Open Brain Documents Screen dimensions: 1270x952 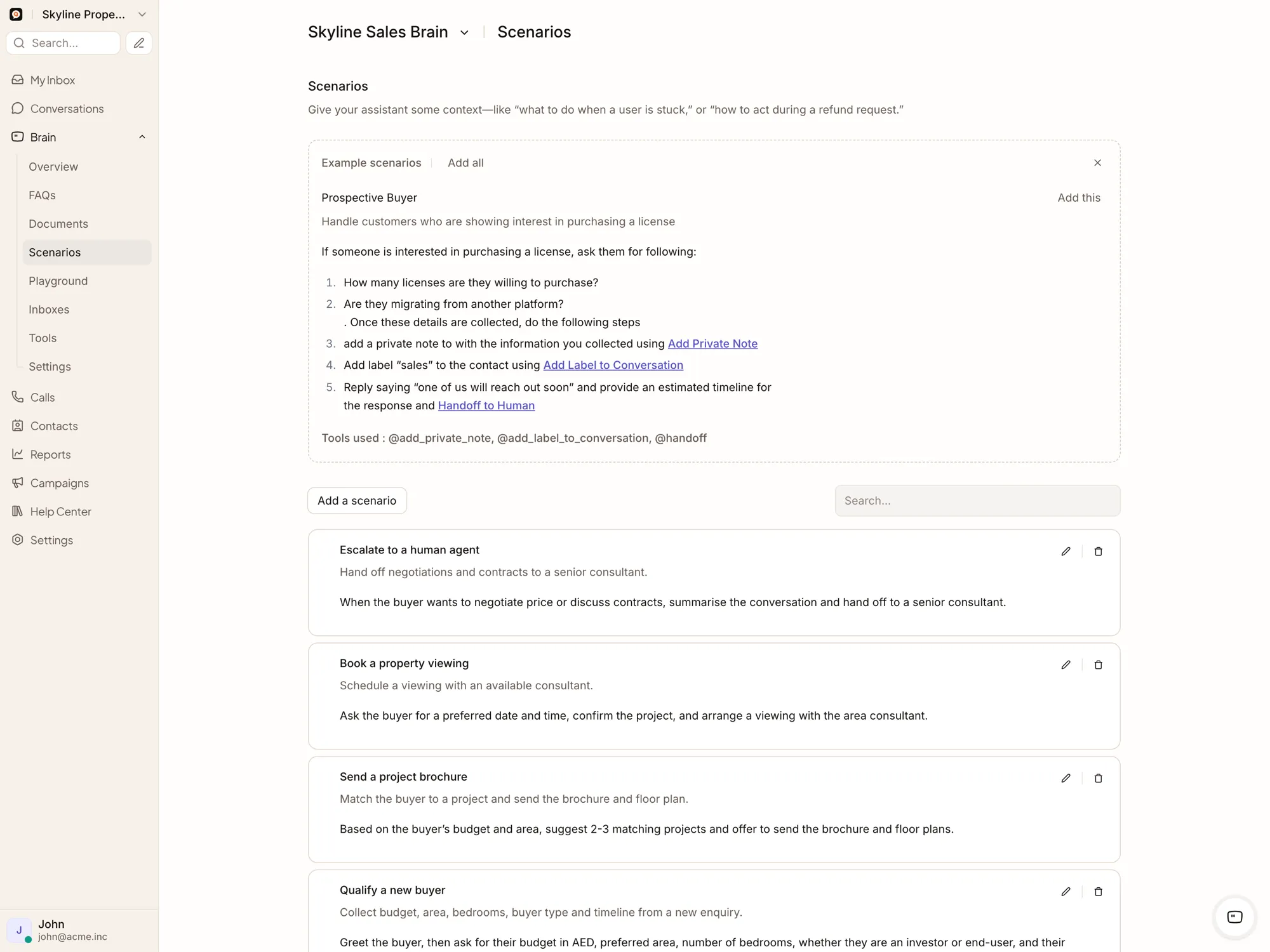click(x=58, y=223)
